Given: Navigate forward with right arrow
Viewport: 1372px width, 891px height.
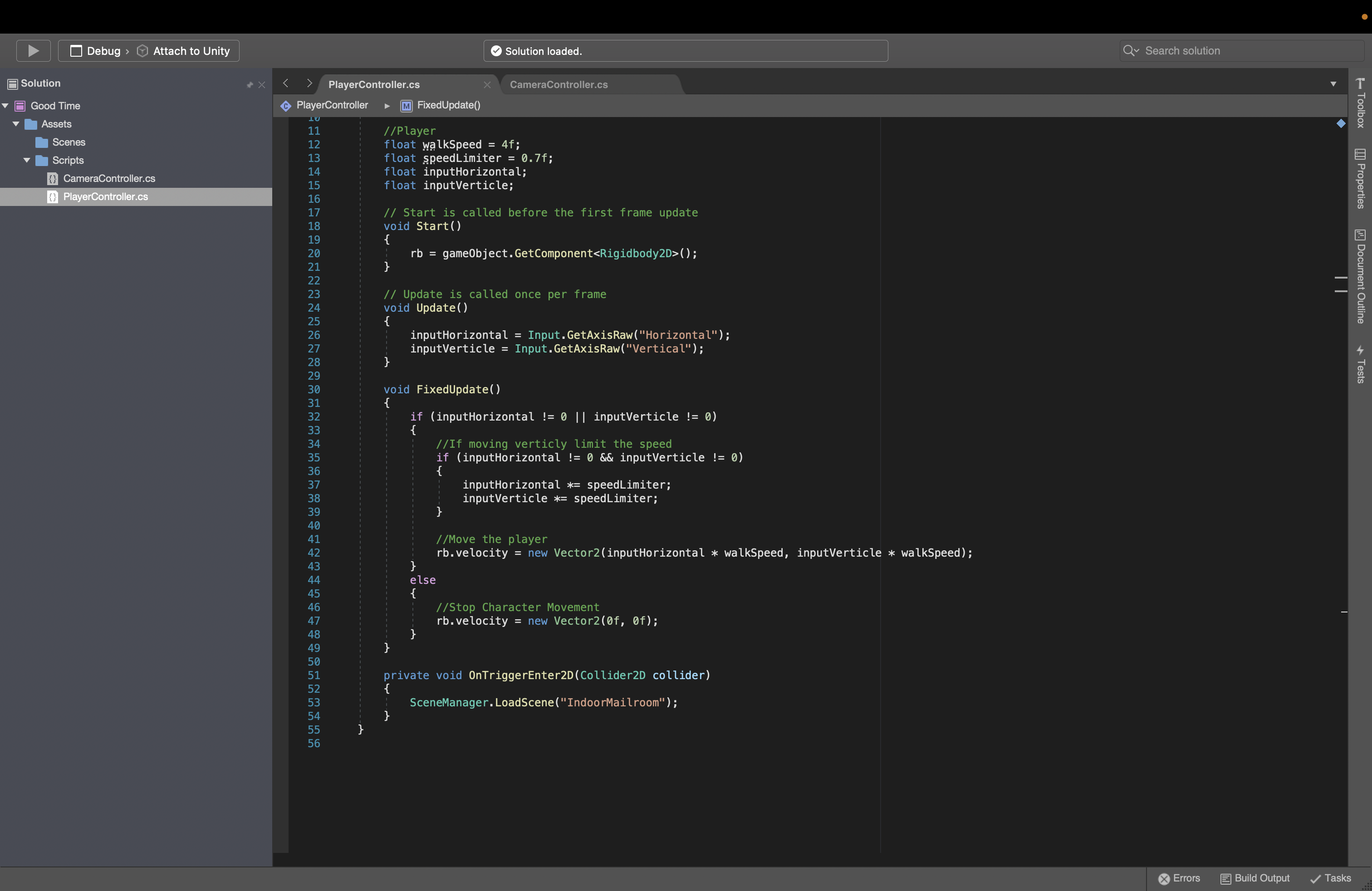Looking at the screenshot, I should click(309, 83).
